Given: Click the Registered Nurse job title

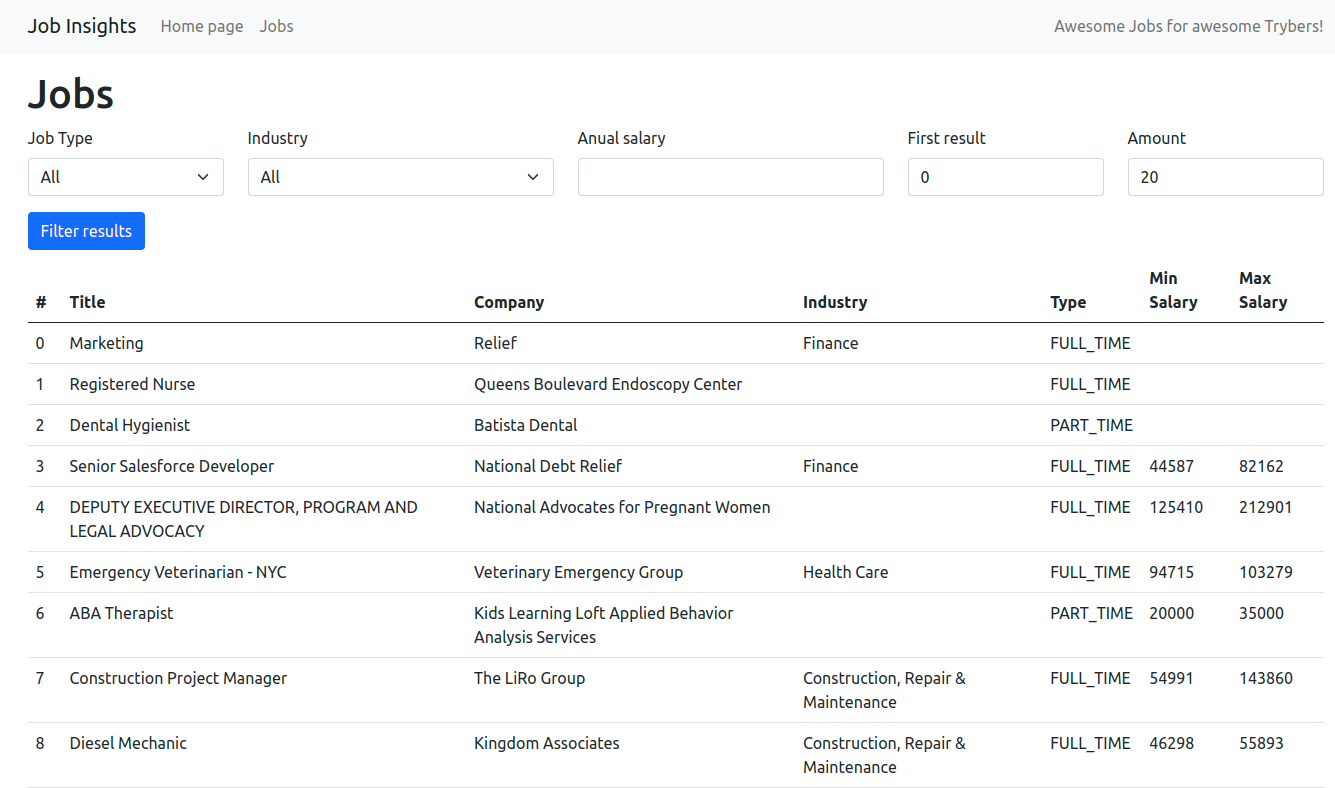Looking at the screenshot, I should [132, 384].
